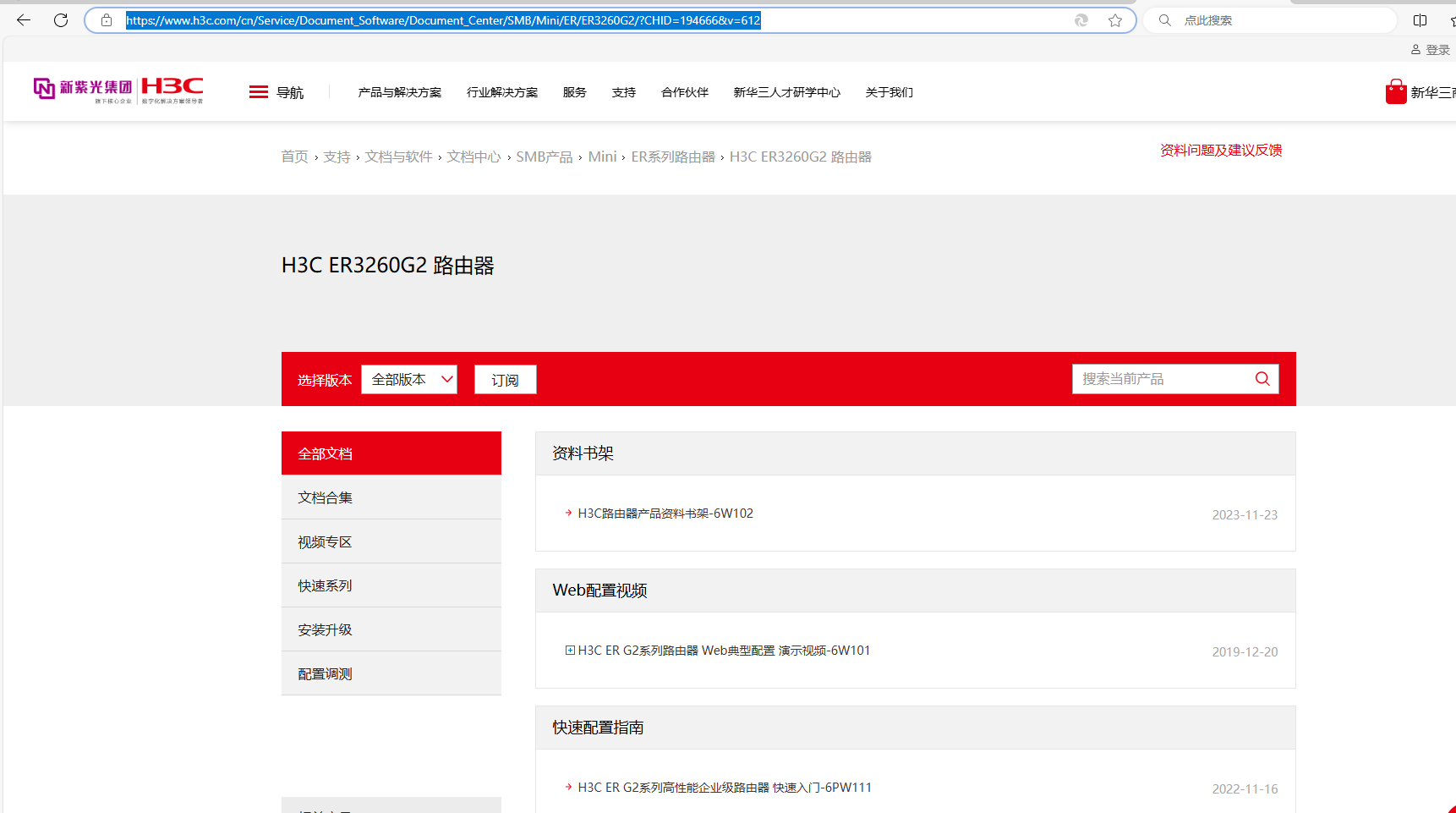Click 资料问题及建议反馈 link
The width and height of the screenshot is (1456, 813).
[1221, 150]
